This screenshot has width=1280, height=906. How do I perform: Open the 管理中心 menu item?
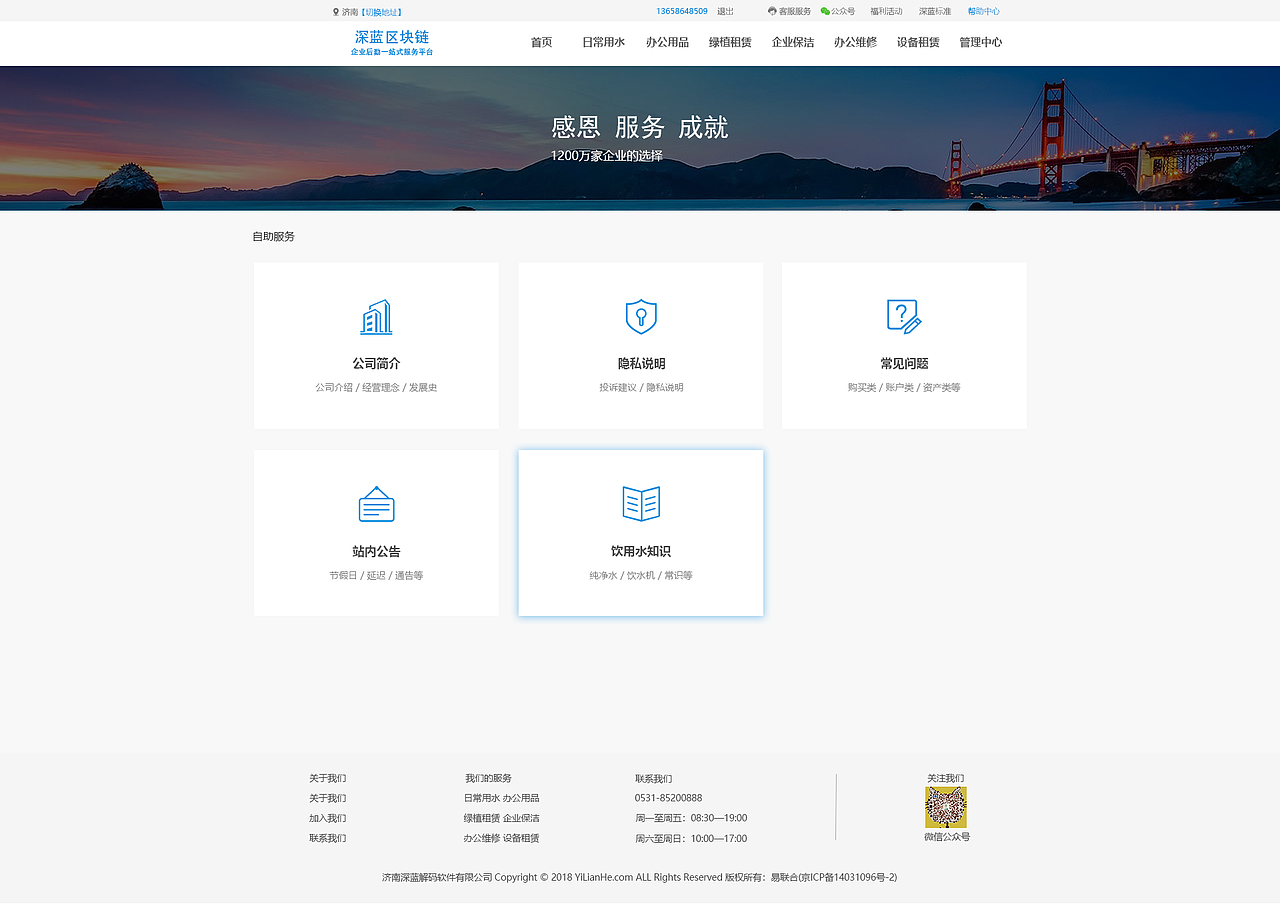[x=980, y=42]
